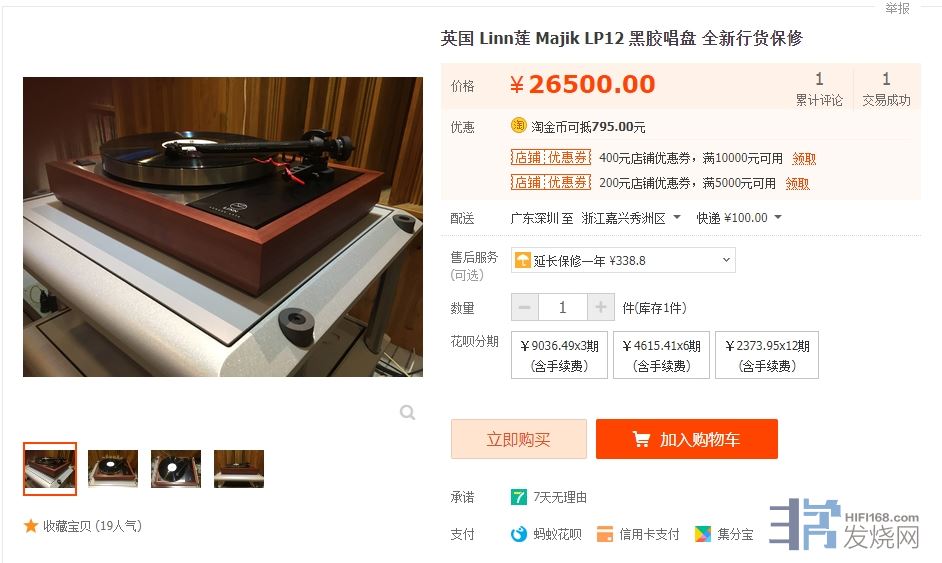The image size is (942, 563).
Task: Click the Taojinbi gold coin icon
Action: (518, 125)
